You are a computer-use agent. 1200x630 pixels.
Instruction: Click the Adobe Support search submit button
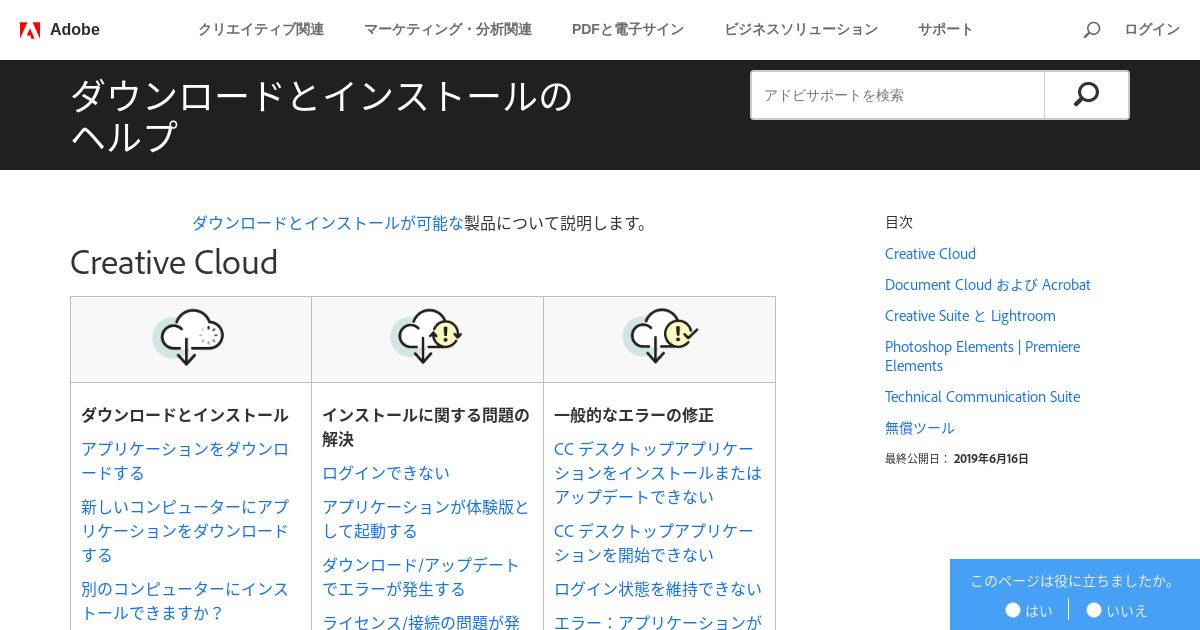tap(1087, 95)
